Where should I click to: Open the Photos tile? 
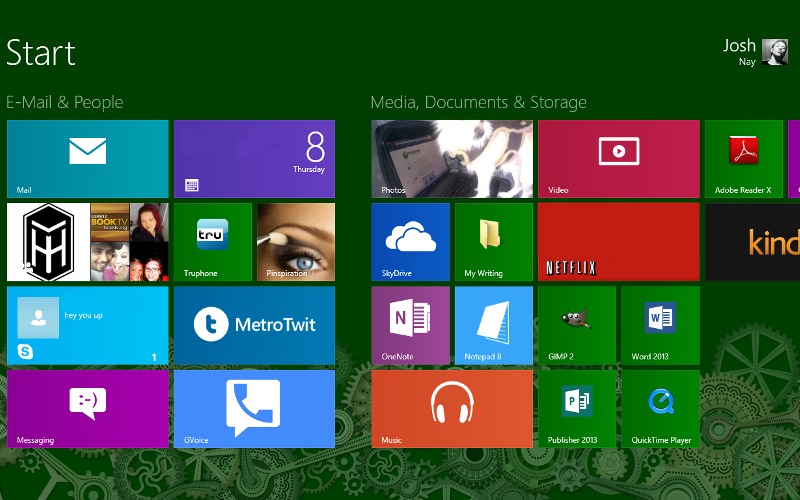[x=452, y=159]
